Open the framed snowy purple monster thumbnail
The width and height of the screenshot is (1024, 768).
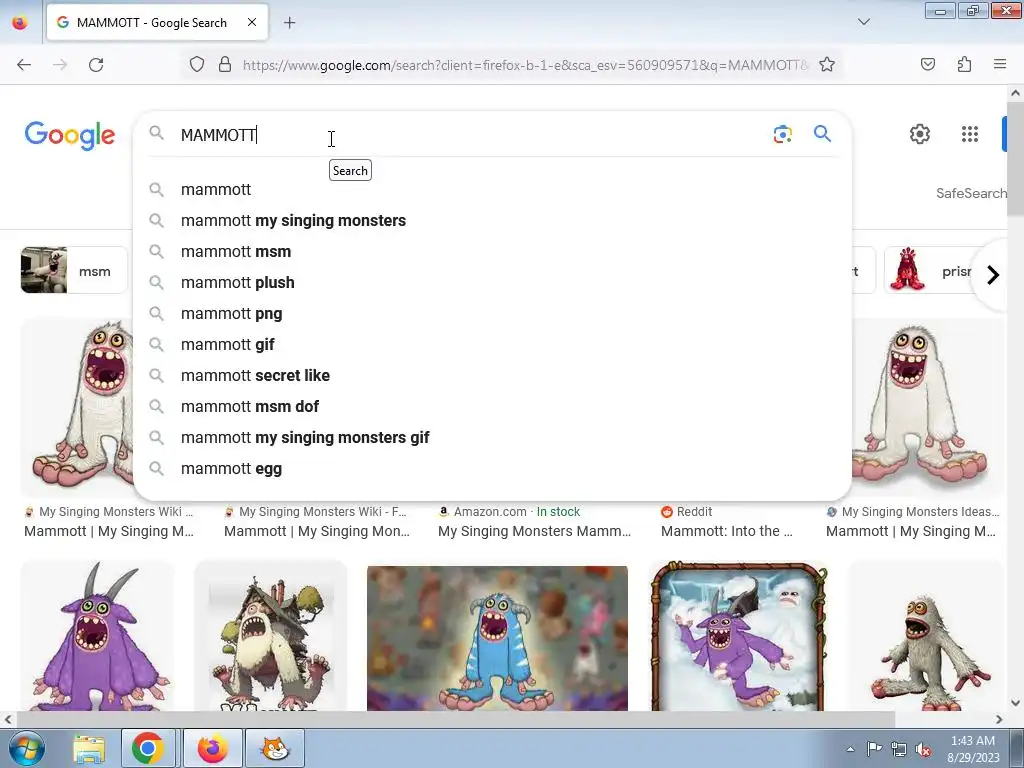[x=738, y=635]
